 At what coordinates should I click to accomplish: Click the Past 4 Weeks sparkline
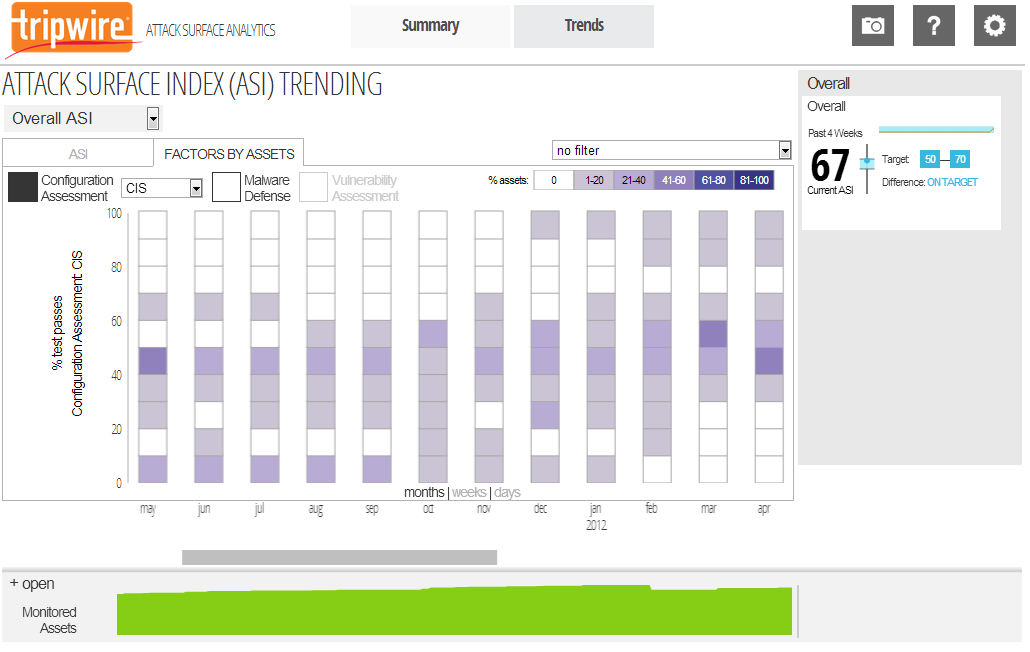(936, 130)
